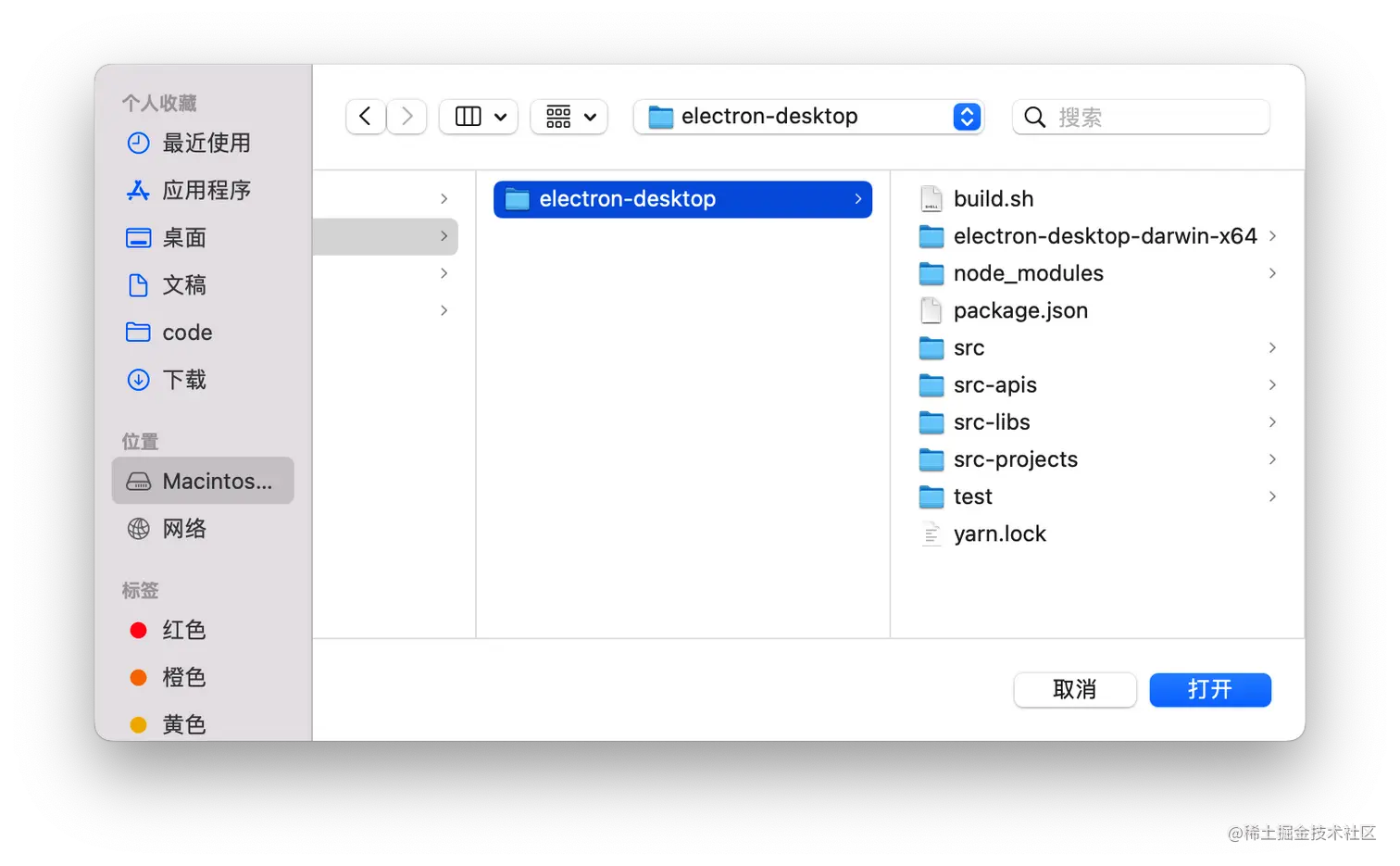Click the back navigation arrow
This screenshot has width=1400, height=866.
click(x=365, y=116)
